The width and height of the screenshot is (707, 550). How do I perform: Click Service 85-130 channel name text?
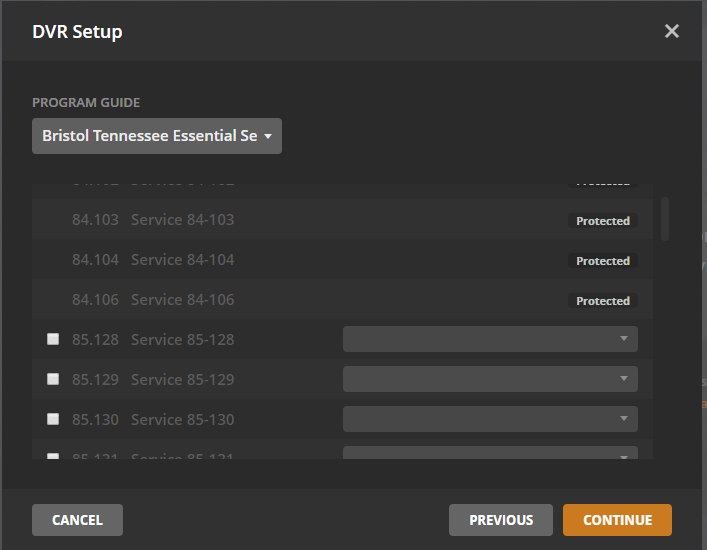click(182, 420)
